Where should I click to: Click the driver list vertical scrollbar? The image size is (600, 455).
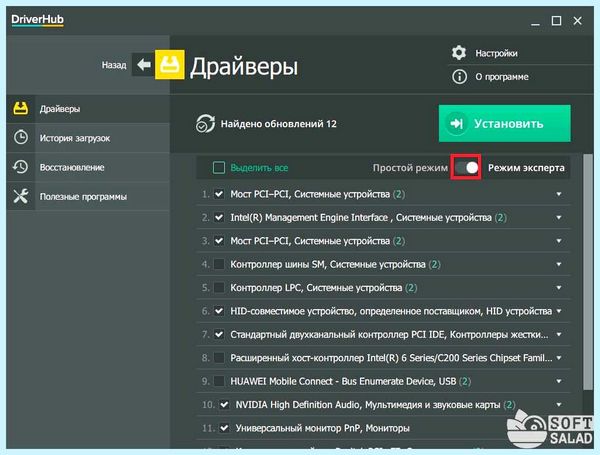coord(588,272)
